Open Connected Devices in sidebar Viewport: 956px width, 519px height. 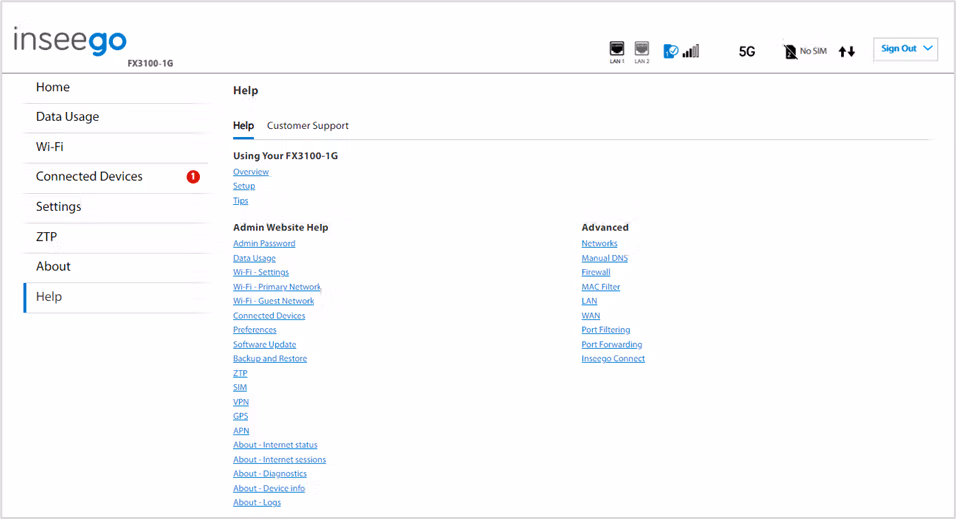click(x=116, y=177)
